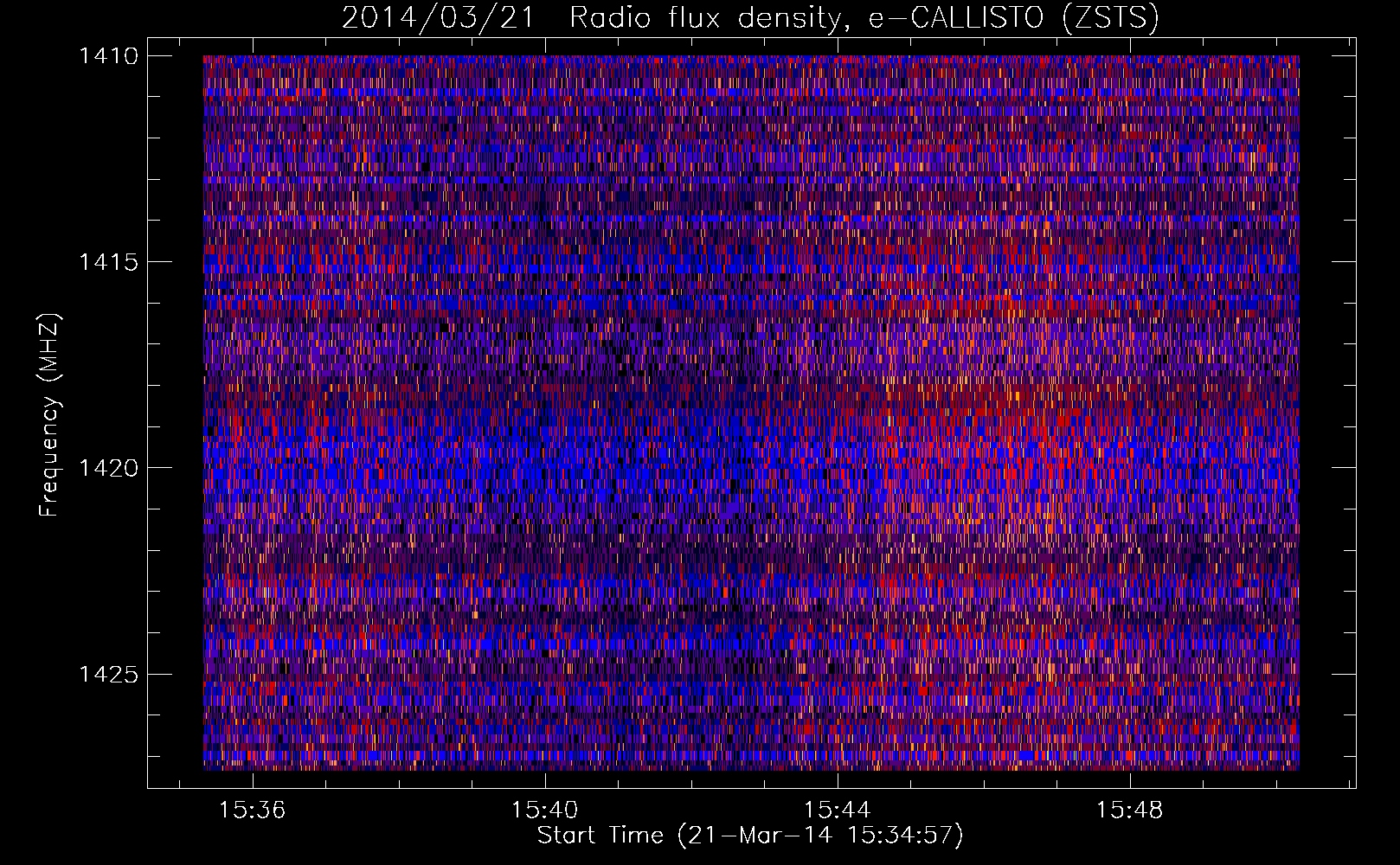The height and width of the screenshot is (865, 1400).
Task: Select the 1425 frequency axis label
Action: tap(108, 674)
